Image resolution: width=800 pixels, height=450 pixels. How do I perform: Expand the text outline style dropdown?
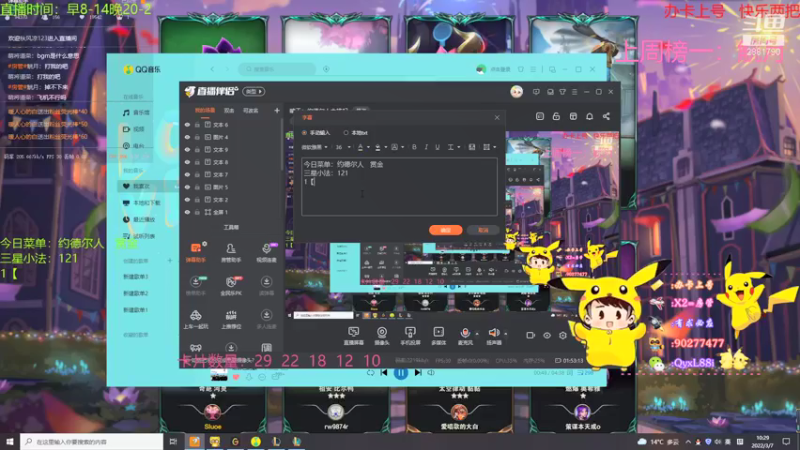[x=403, y=147]
